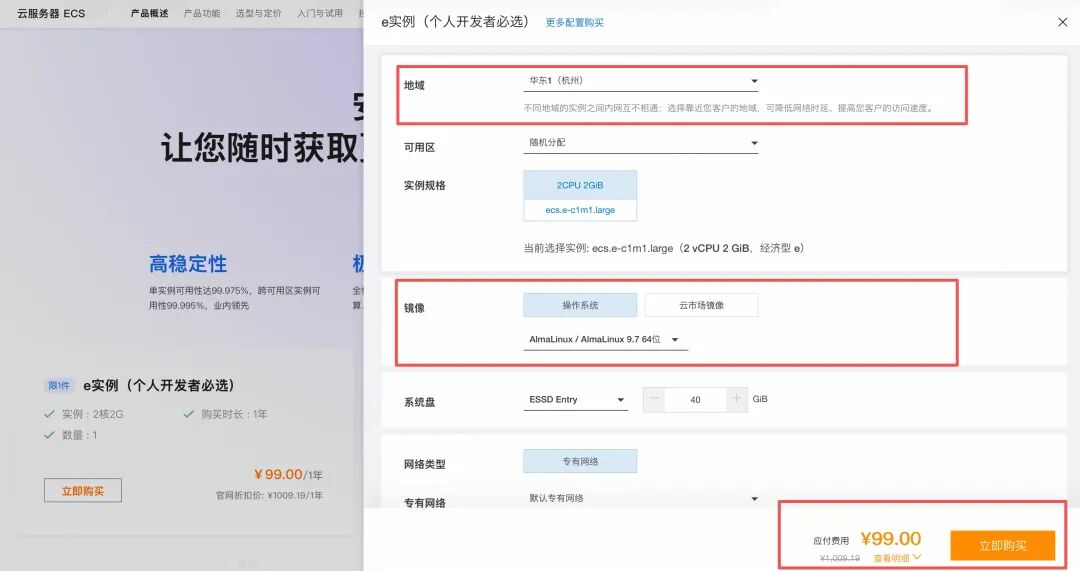Increase system disk size with plus button

tap(736, 399)
